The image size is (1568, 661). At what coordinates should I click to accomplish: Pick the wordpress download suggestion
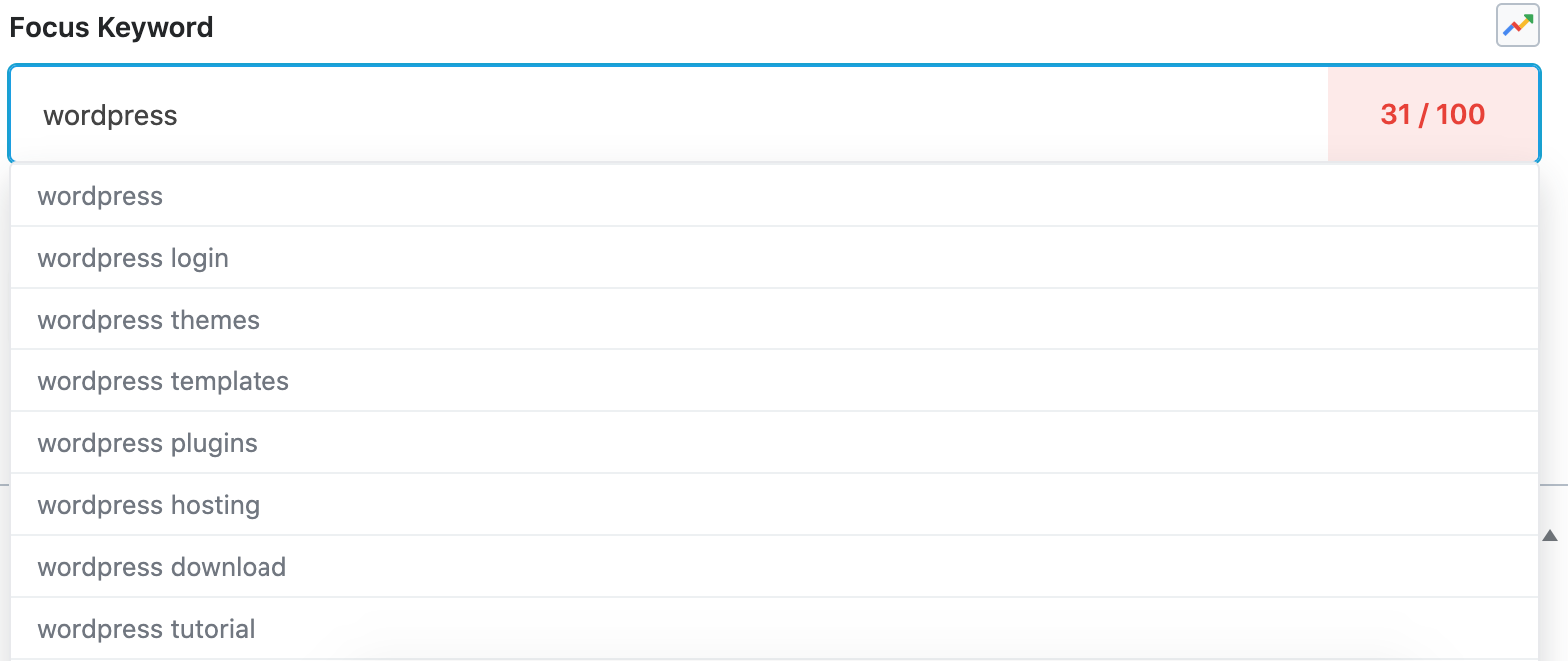pos(161,566)
